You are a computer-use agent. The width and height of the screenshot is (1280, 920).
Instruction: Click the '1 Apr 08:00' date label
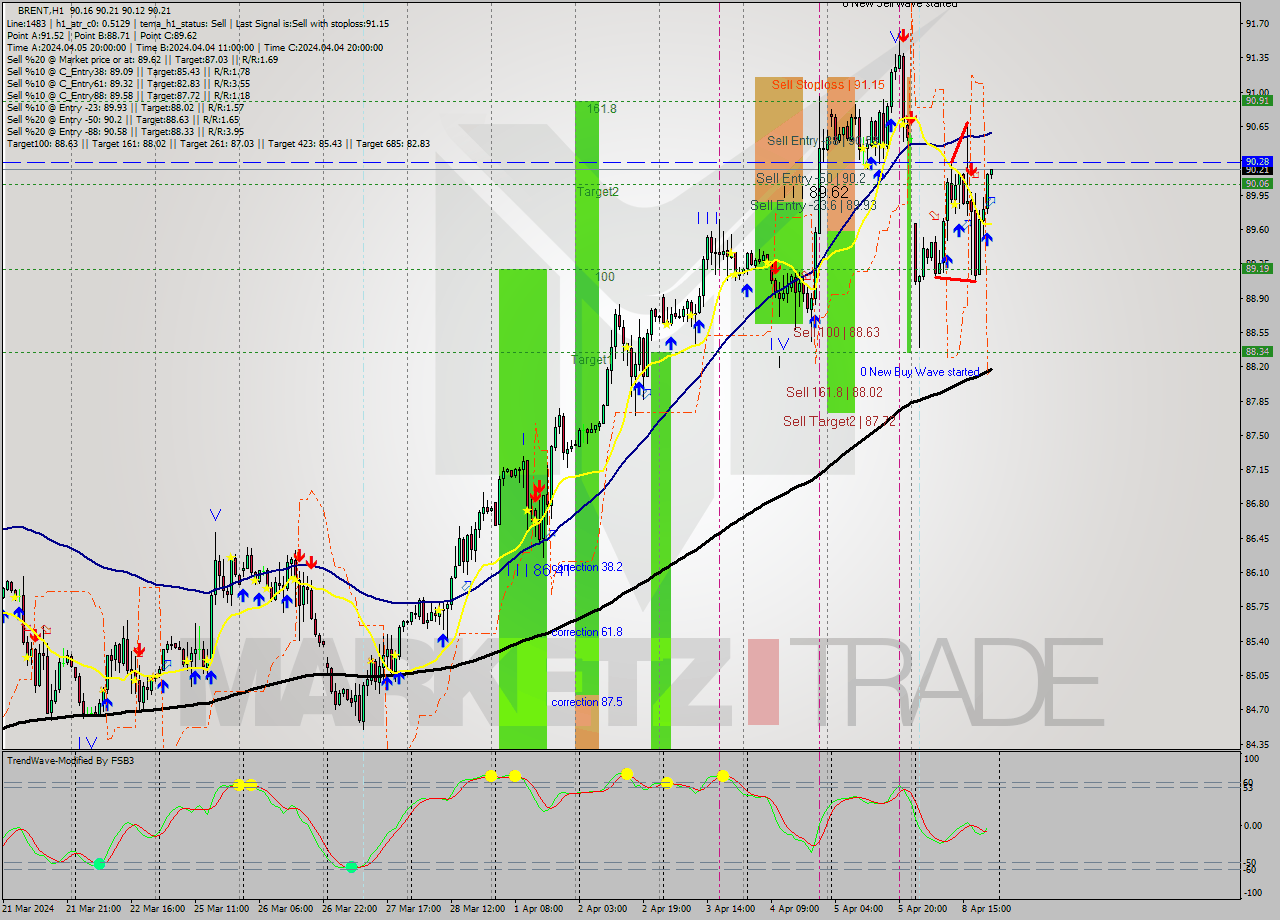coord(538,909)
